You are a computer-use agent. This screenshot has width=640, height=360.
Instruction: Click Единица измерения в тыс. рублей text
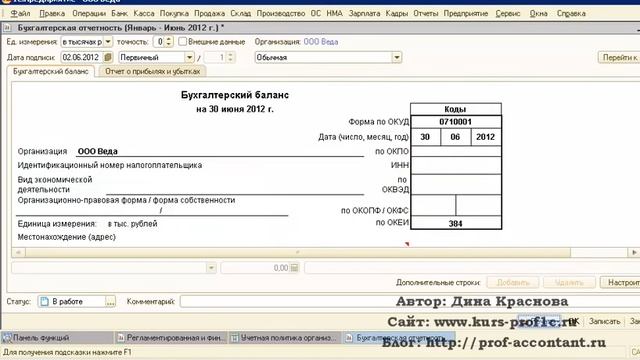point(87,224)
